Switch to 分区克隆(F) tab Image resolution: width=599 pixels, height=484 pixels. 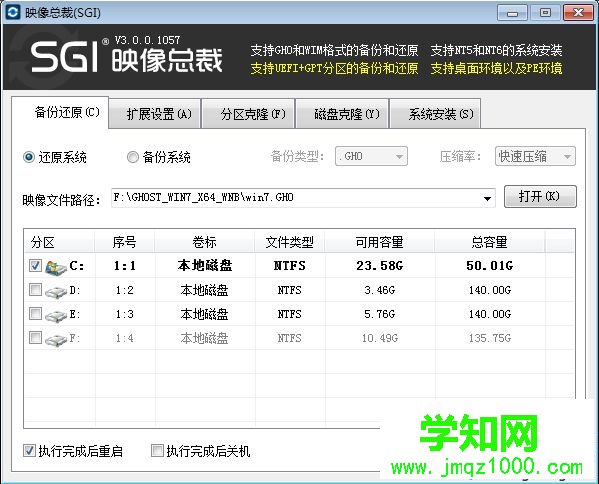248,114
